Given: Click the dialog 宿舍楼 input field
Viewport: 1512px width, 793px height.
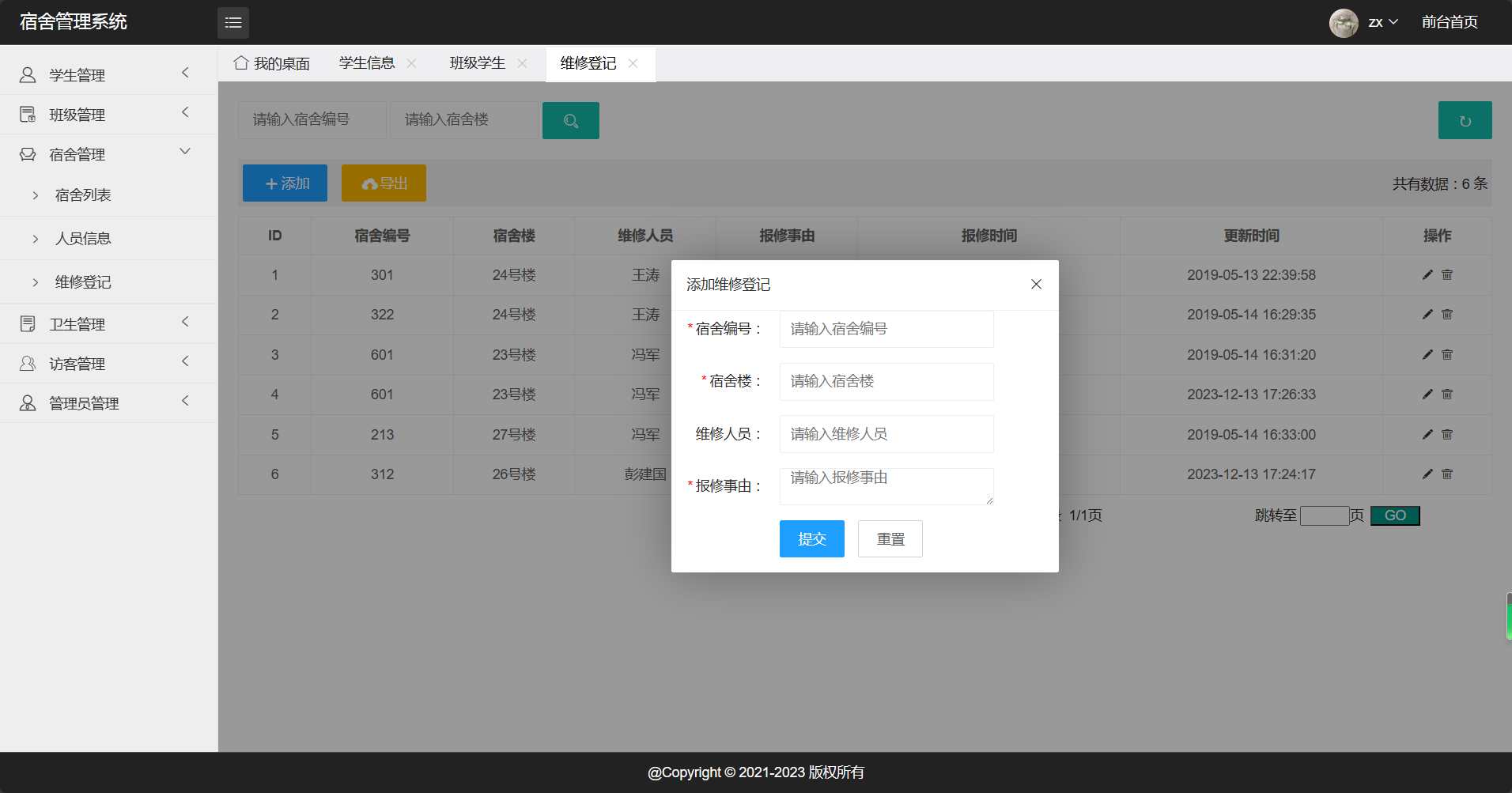Looking at the screenshot, I should tap(886, 382).
